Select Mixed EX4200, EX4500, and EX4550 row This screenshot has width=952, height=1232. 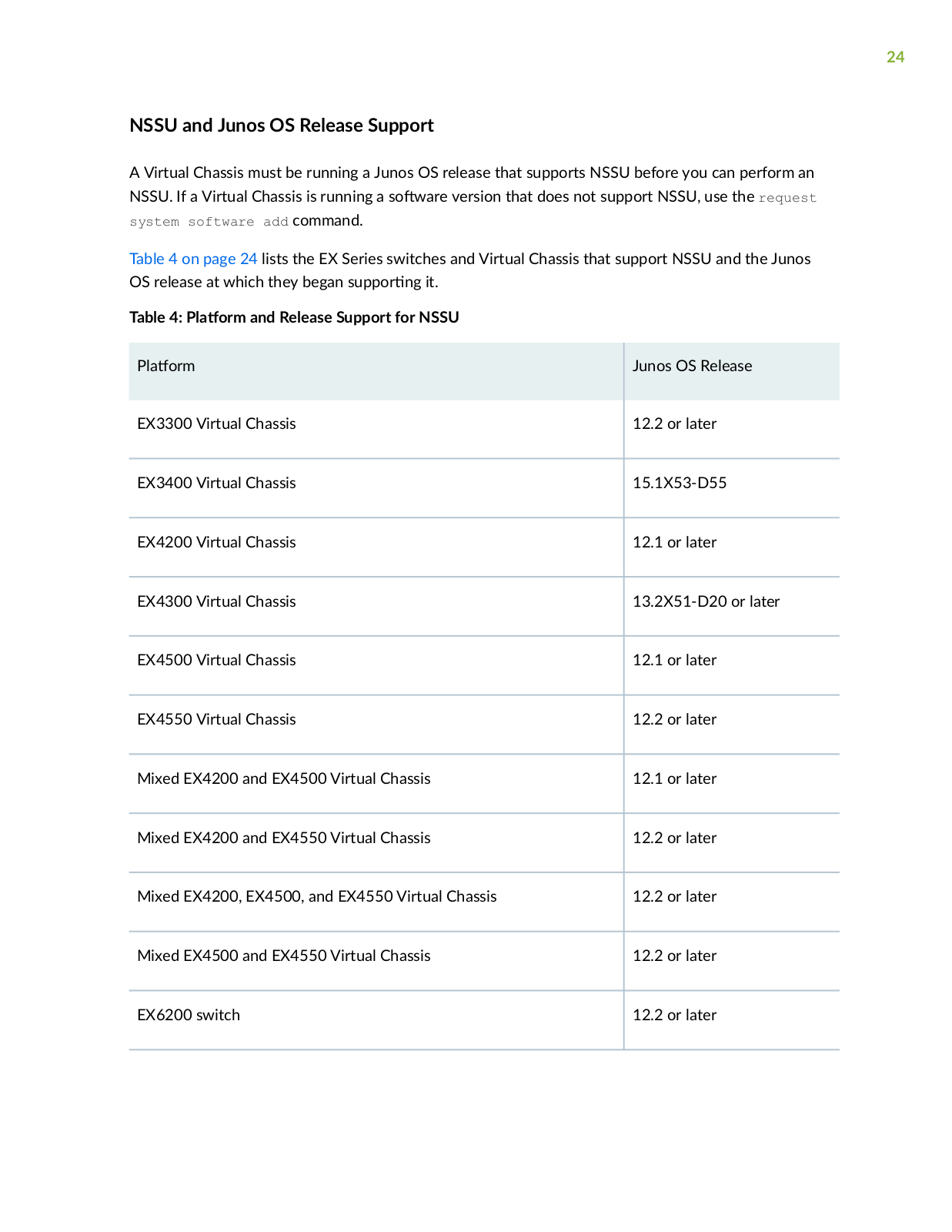coord(484,896)
